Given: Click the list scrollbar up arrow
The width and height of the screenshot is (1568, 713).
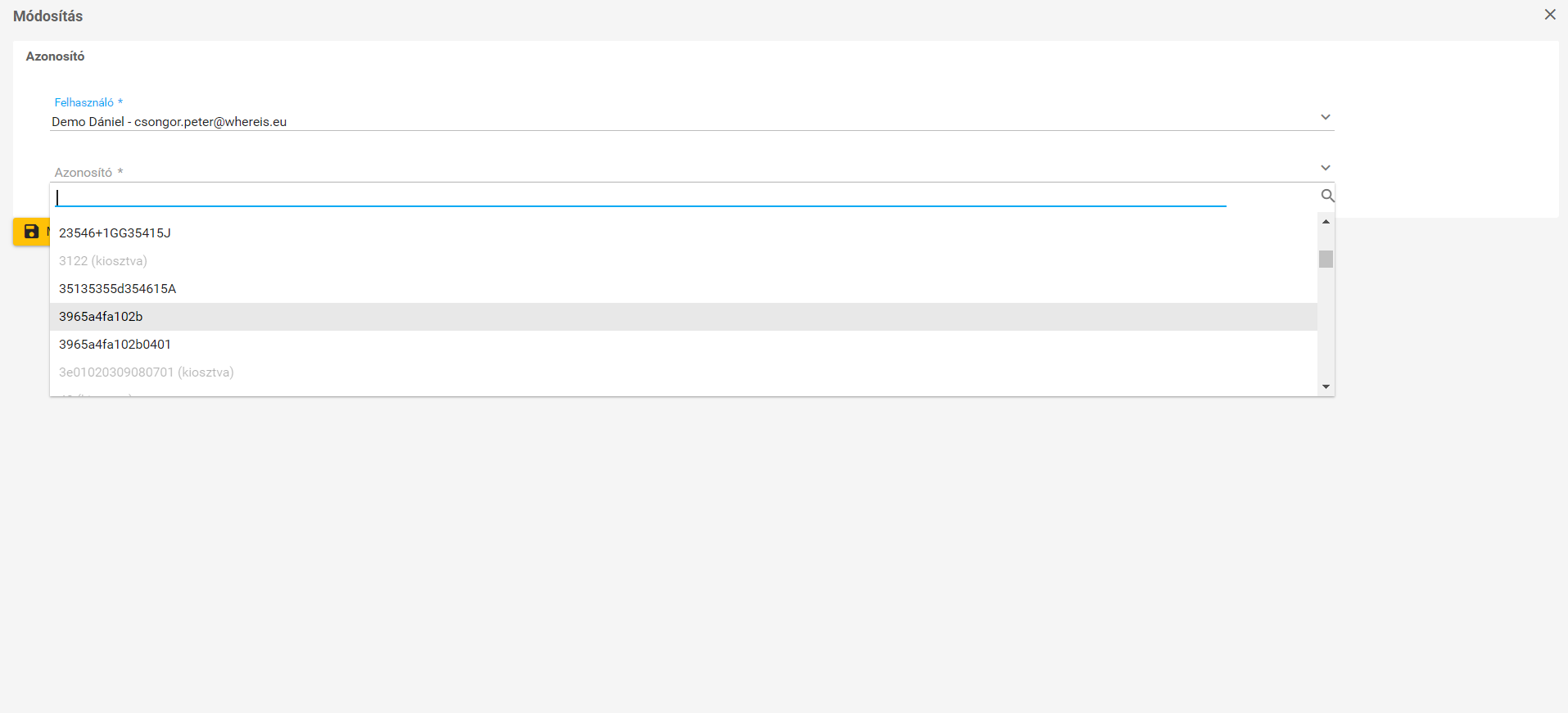Looking at the screenshot, I should tap(1326, 222).
